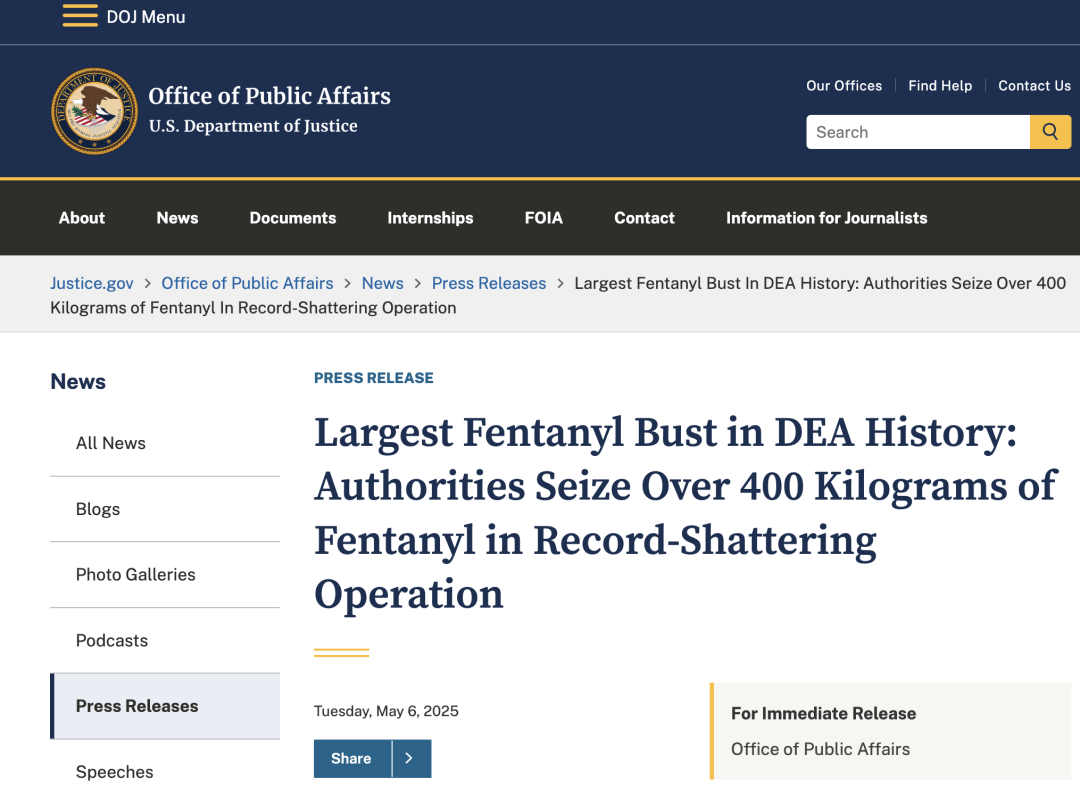
Task: Open the About menu item
Action: [x=81, y=218]
